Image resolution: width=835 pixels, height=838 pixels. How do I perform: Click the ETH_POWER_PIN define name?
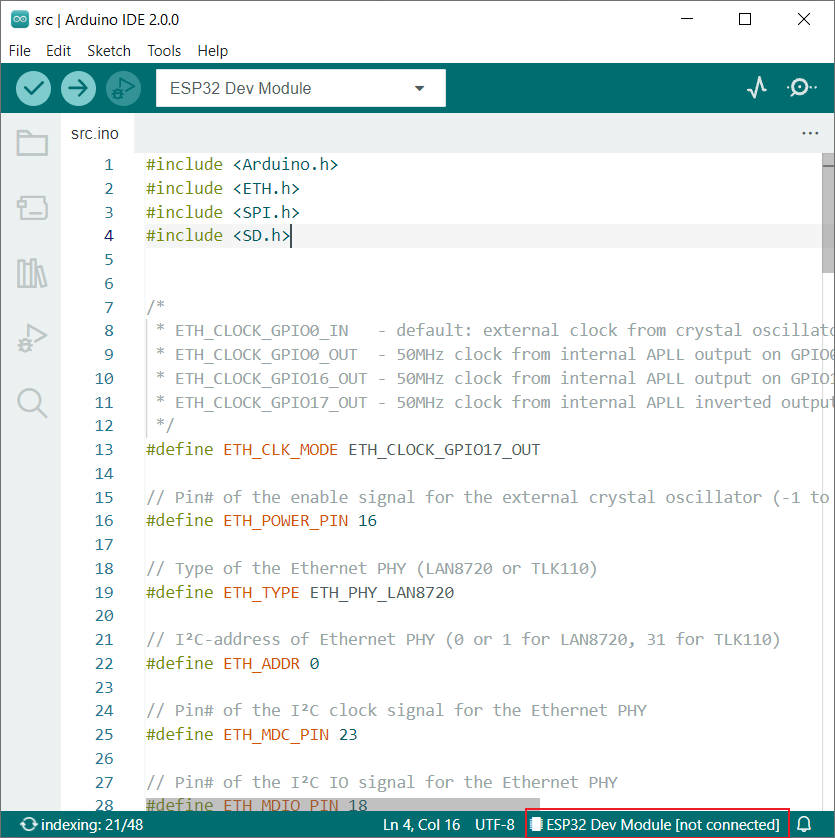click(285, 521)
